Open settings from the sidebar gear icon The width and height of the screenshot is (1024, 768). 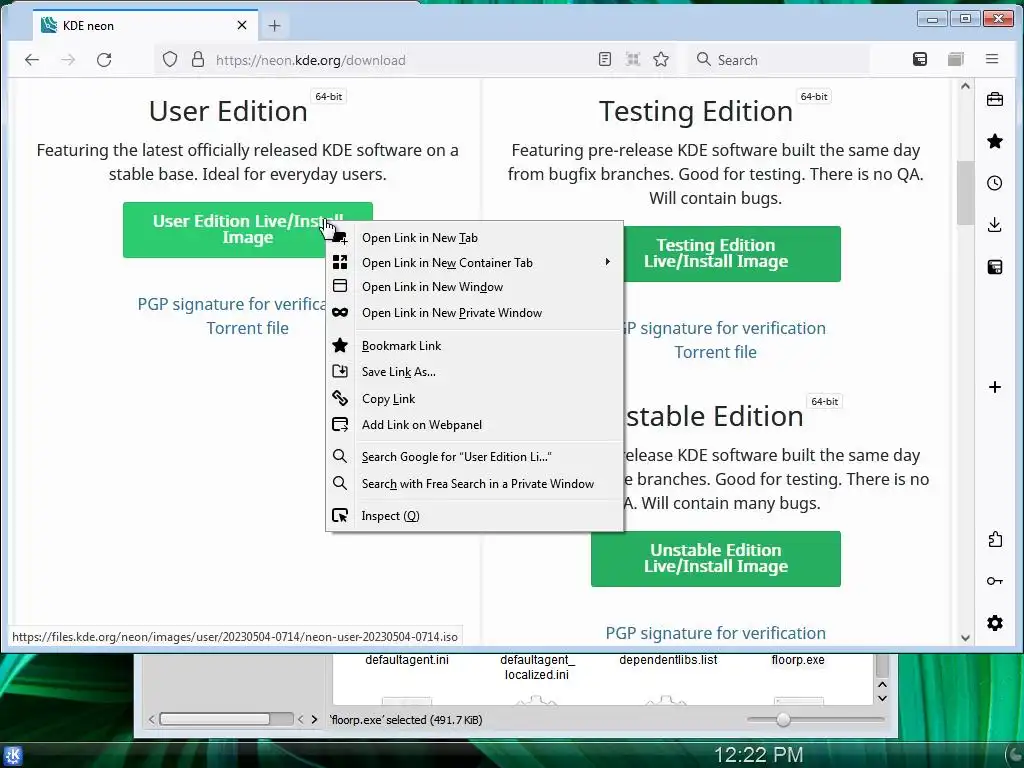pos(995,623)
